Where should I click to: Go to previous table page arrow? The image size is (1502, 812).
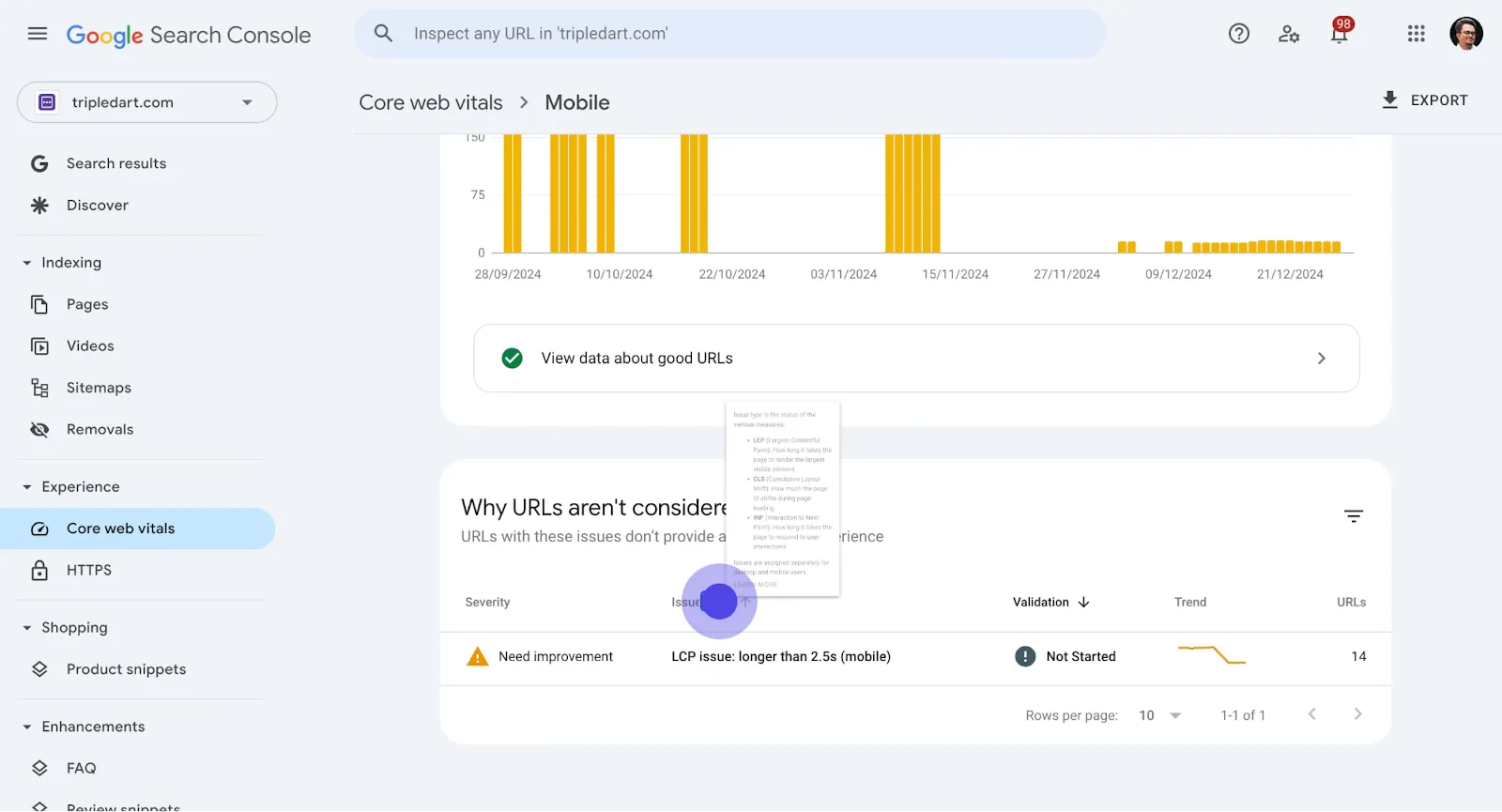click(1312, 714)
